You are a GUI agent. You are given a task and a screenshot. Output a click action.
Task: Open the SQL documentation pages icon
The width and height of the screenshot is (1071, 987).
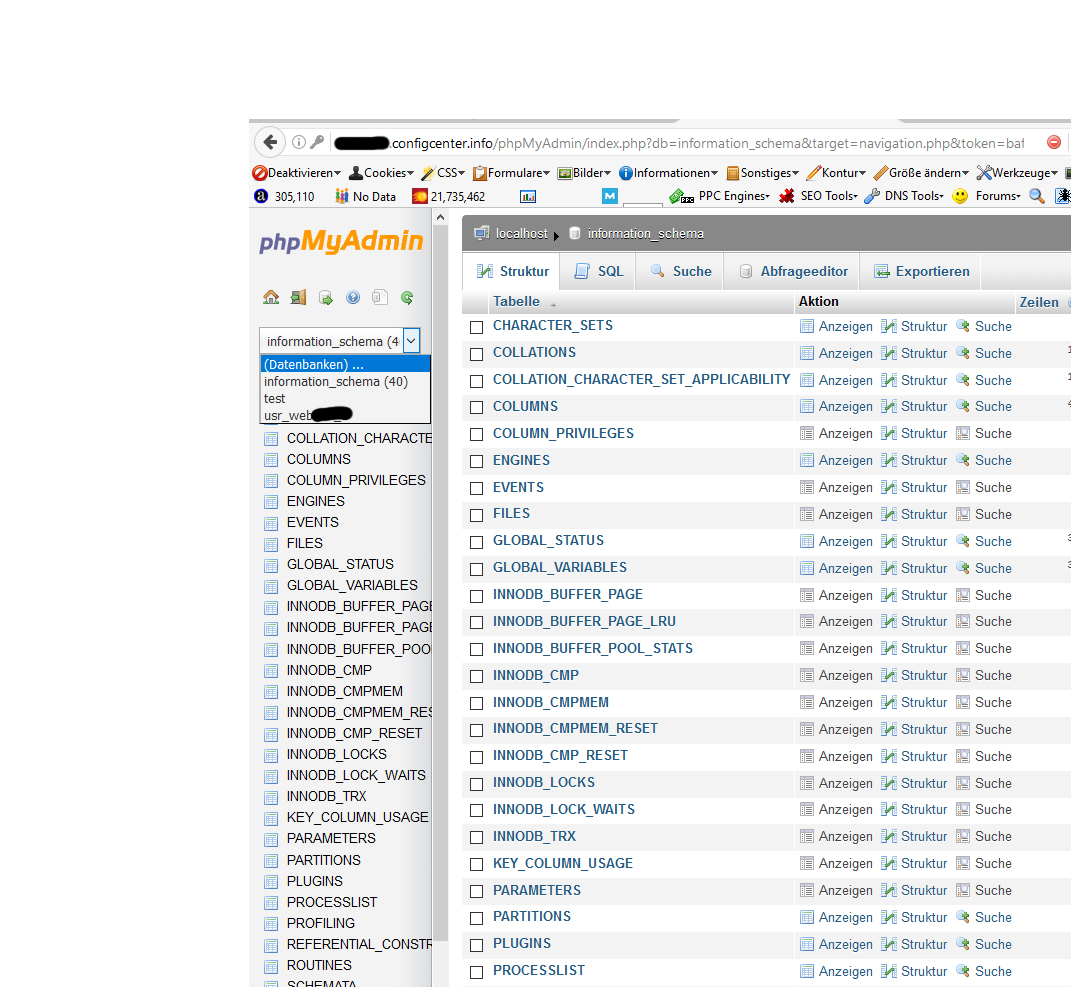[x=380, y=297]
